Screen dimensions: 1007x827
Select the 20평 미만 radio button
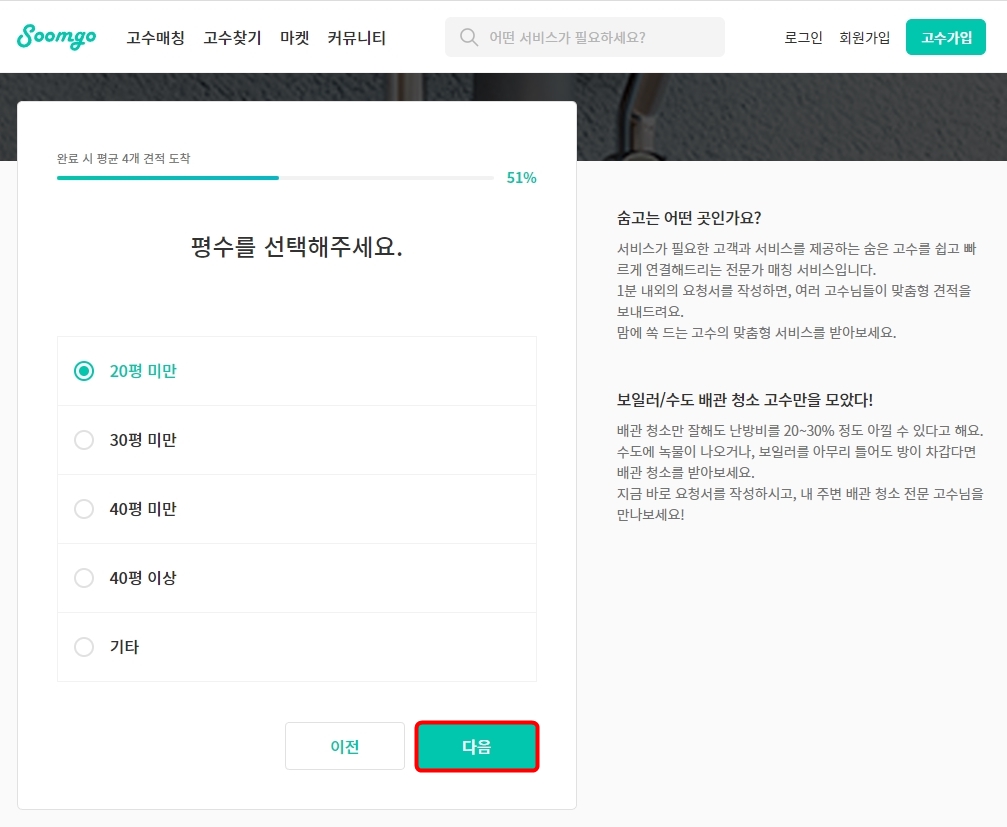pyautogui.click(x=84, y=370)
